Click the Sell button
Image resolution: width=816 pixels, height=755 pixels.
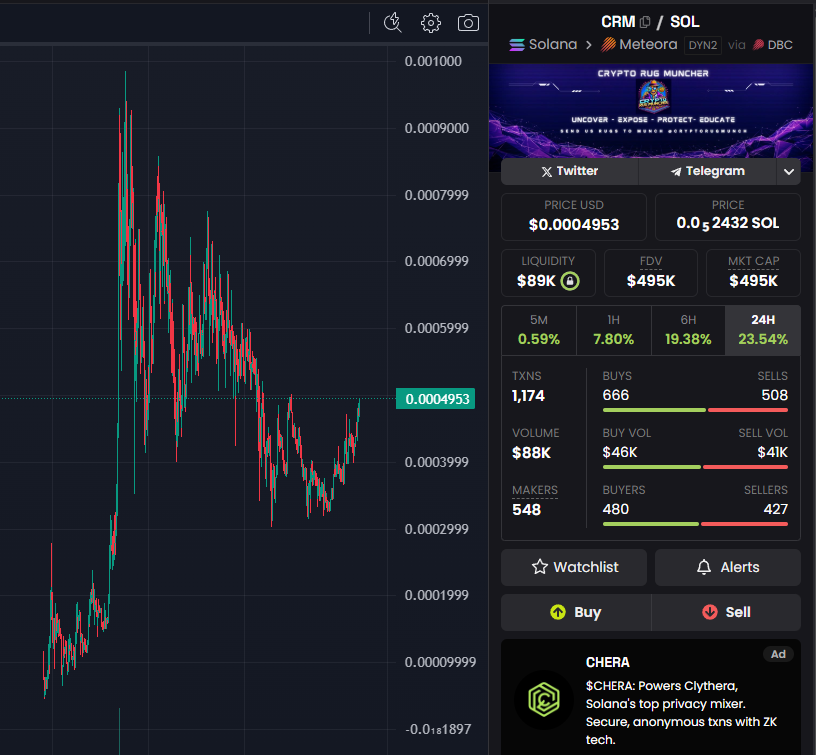(726, 612)
